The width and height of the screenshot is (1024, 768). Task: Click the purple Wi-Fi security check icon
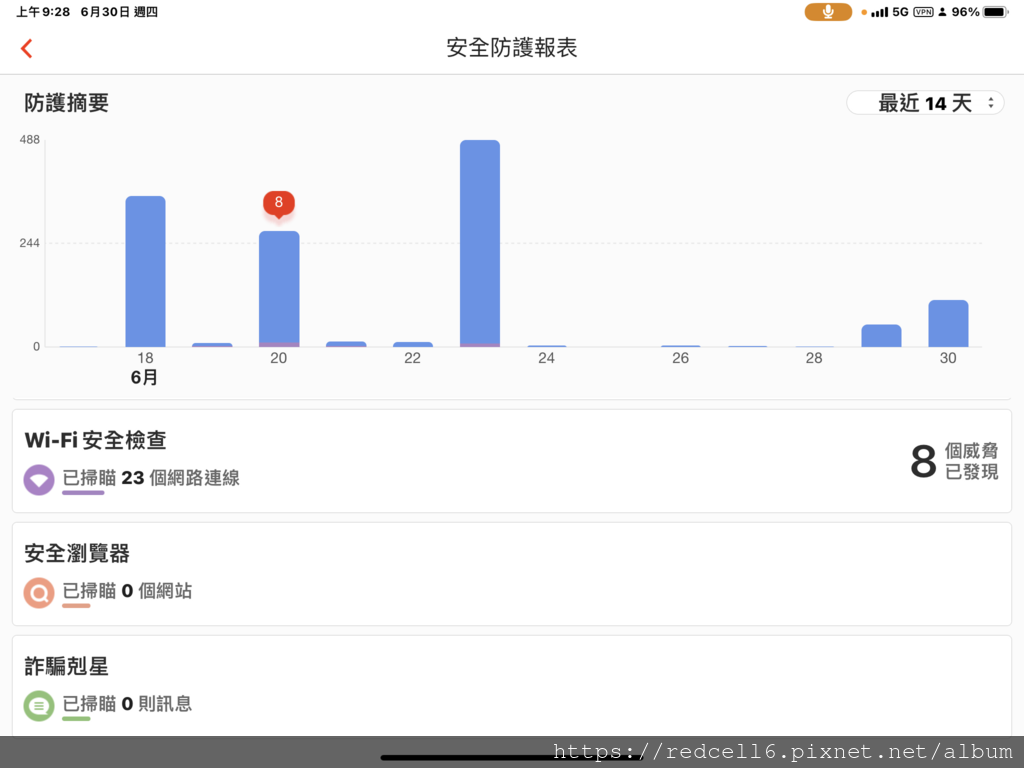pyautogui.click(x=39, y=480)
